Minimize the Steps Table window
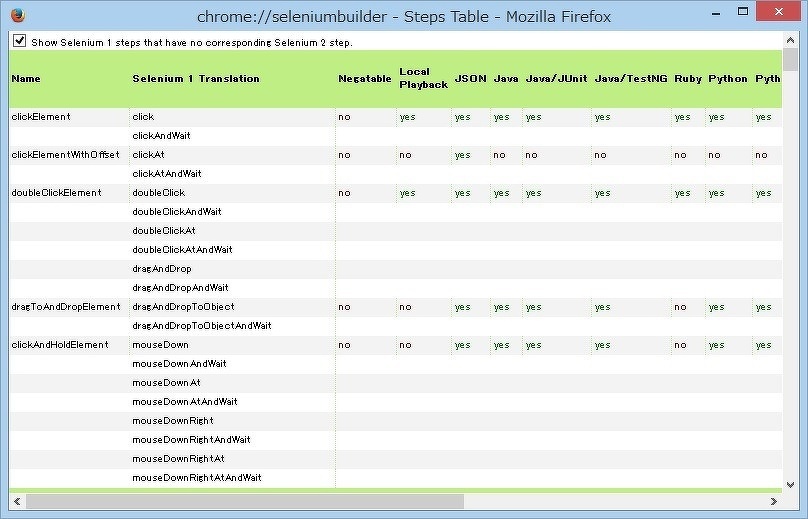The image size is (808, 519). click(x=679, y=15)
